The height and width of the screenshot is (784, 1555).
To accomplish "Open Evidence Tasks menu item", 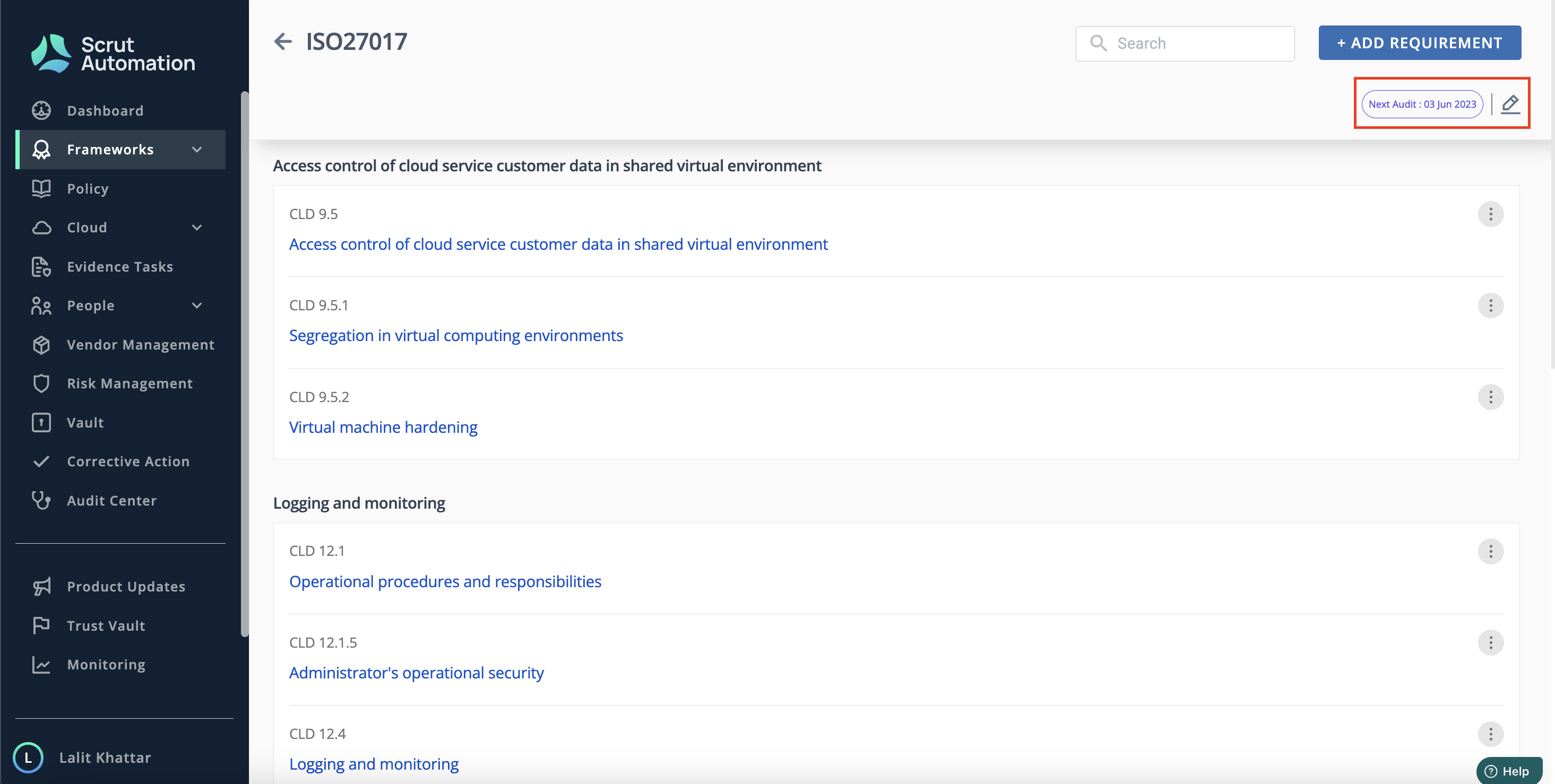I will coord(120,266).
